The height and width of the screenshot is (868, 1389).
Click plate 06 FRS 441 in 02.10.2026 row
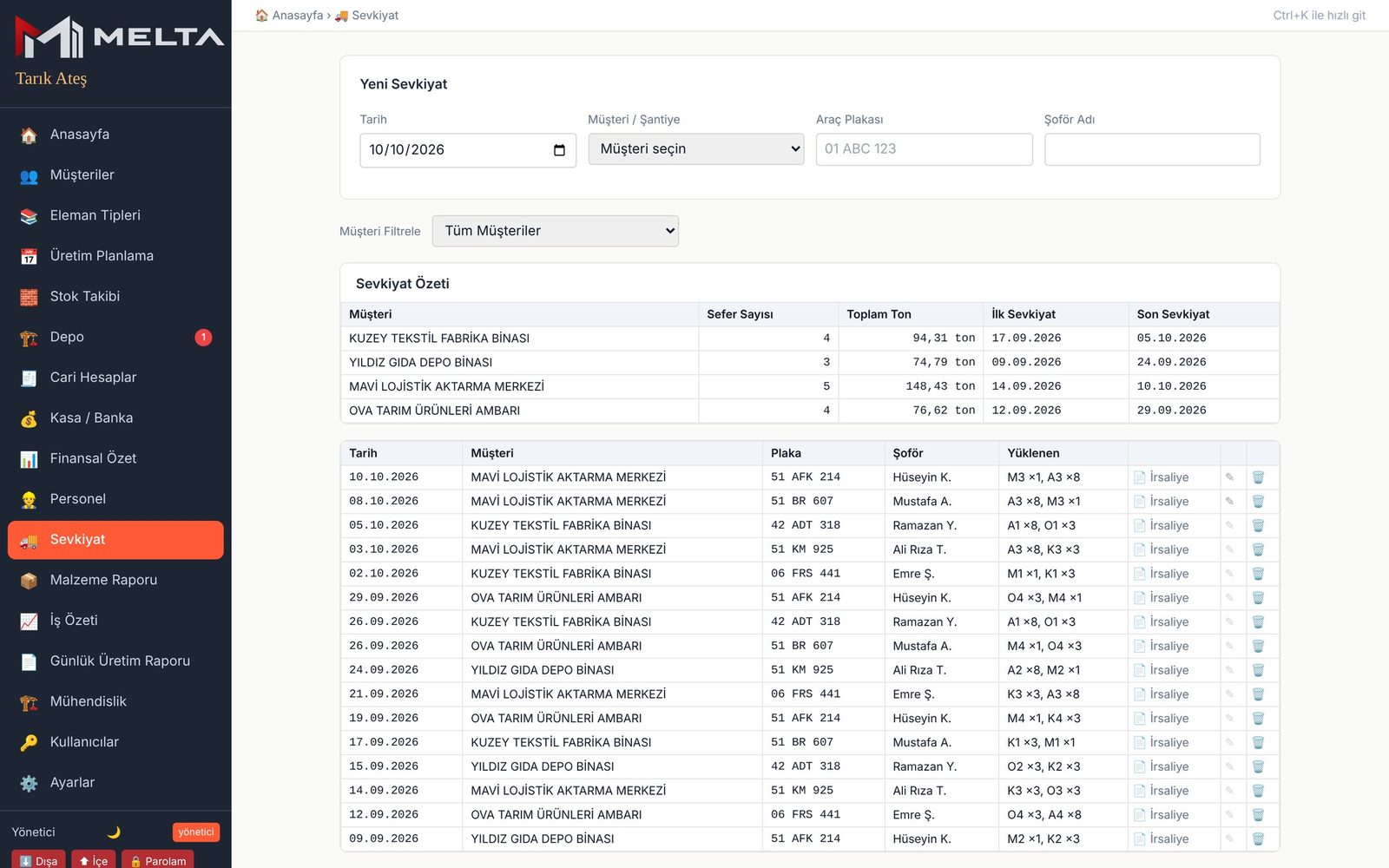806,574
